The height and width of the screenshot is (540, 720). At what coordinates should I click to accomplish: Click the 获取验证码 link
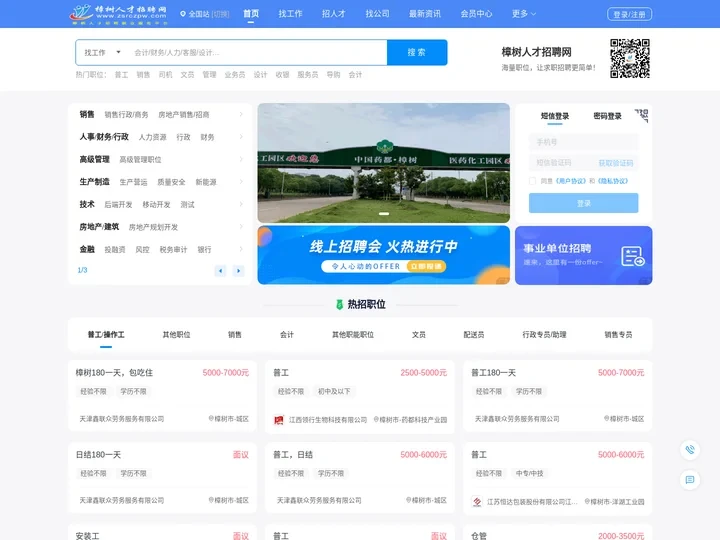coord(616,163)
